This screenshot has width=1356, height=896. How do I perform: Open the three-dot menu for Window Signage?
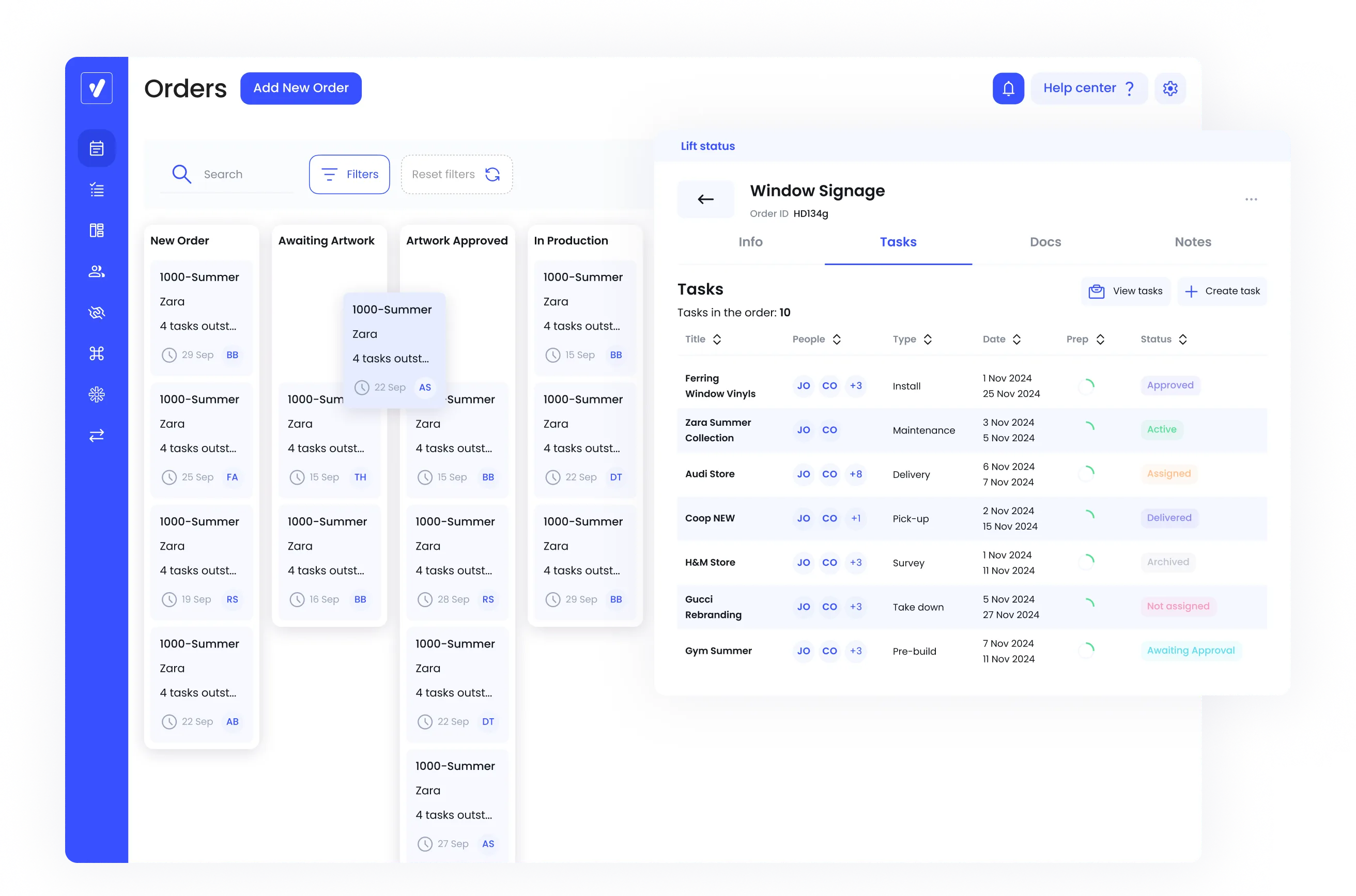(x=1251, y=199)
